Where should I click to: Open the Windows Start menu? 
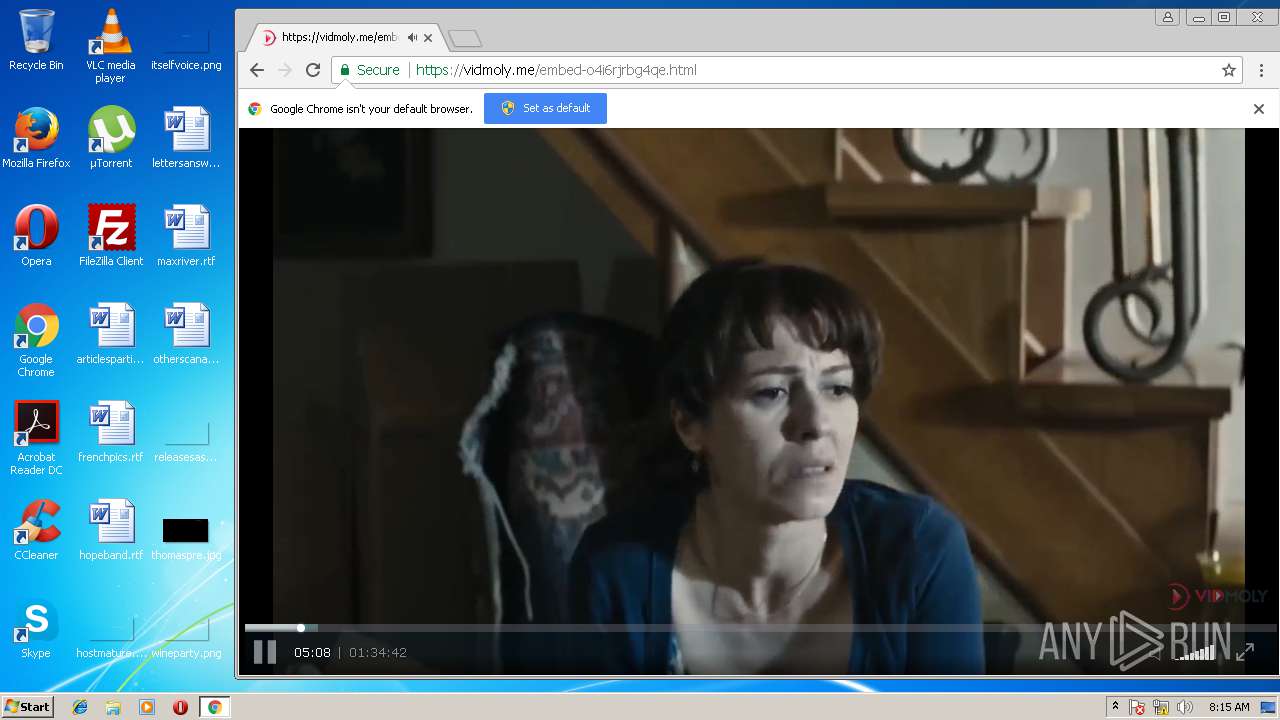pyautogui.click(x=27, y=707)
